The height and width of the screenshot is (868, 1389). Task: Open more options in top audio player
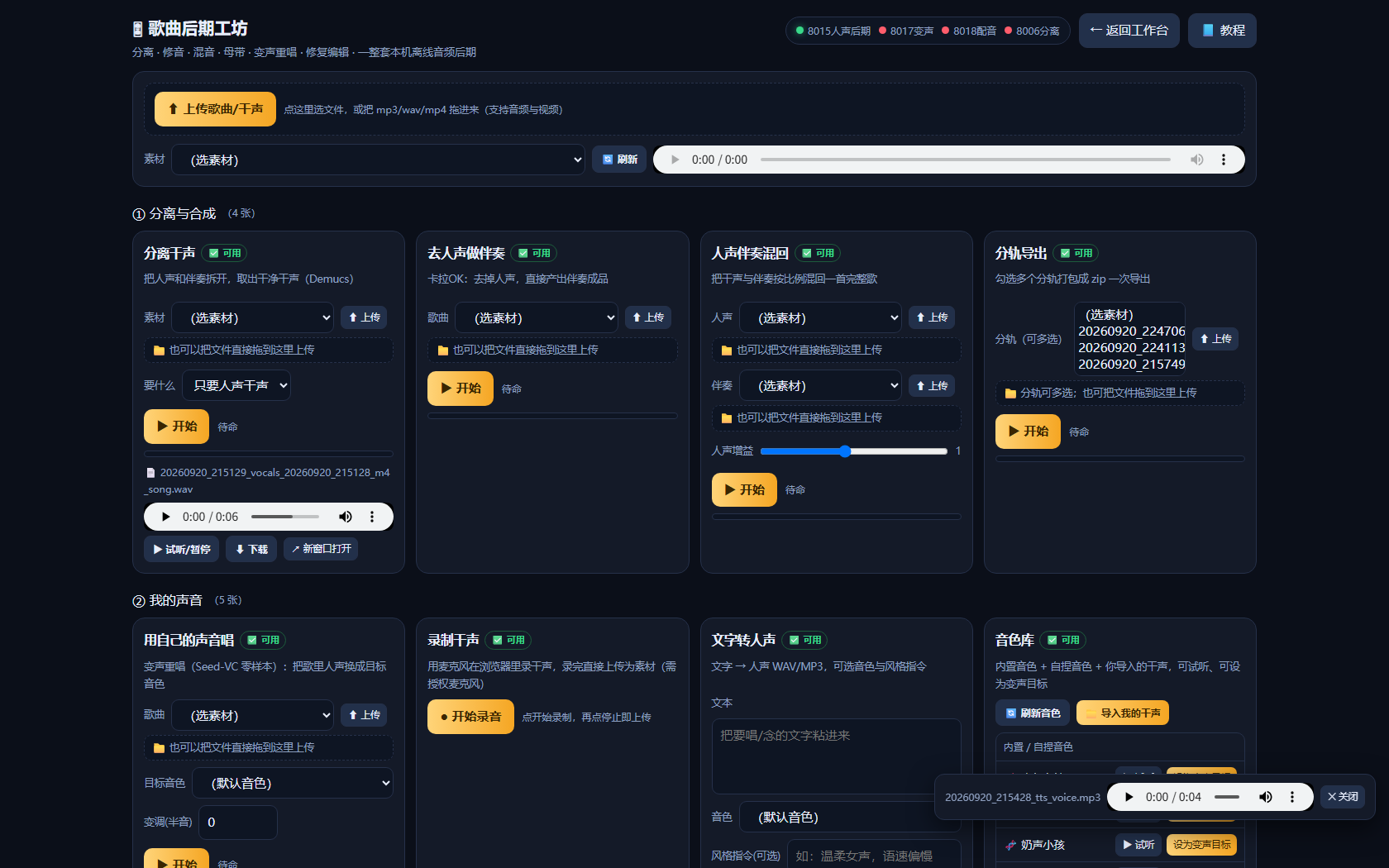tap(1224, 160)
